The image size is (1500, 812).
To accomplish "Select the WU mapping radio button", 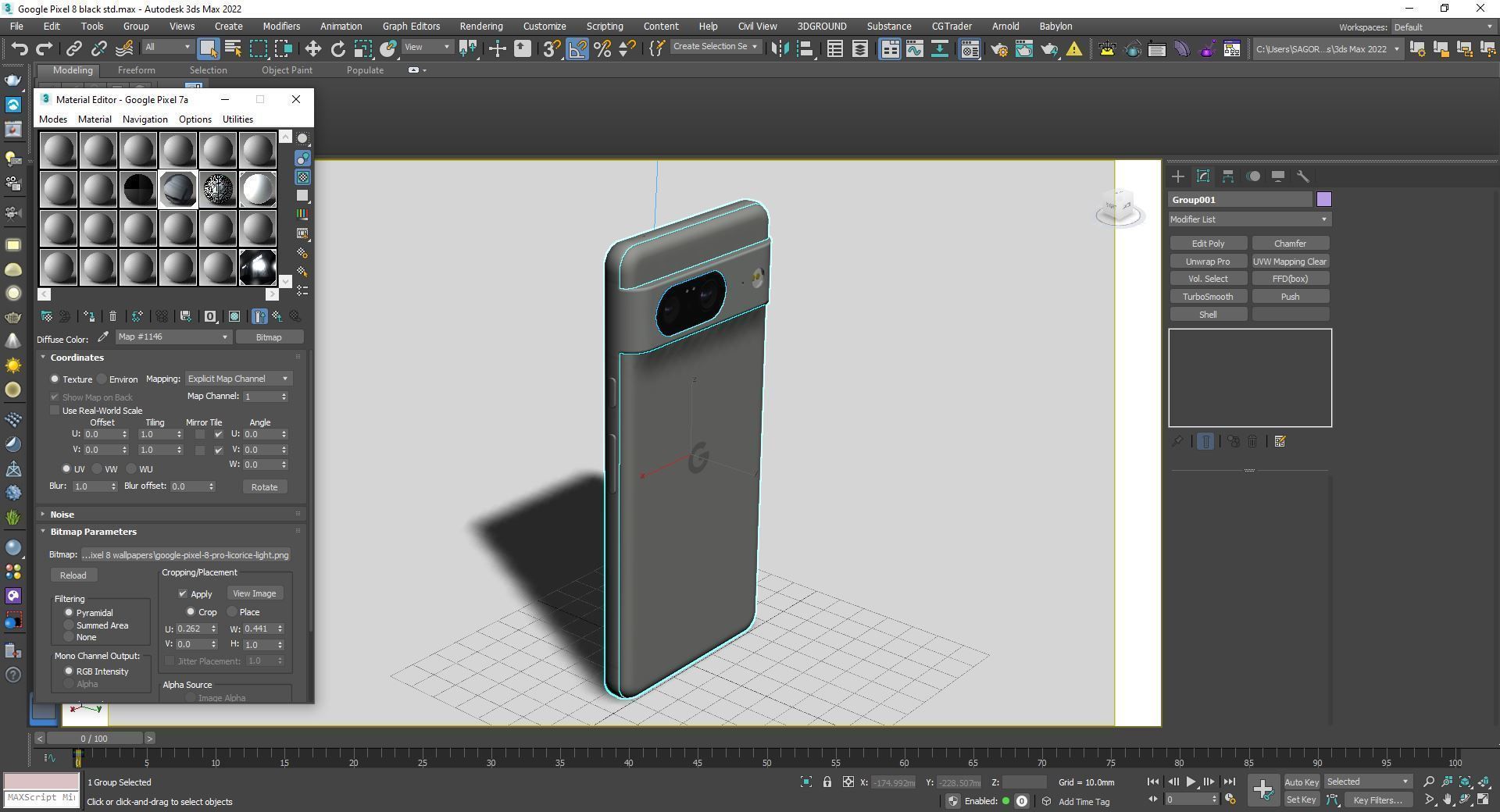I will coord(131,469).
